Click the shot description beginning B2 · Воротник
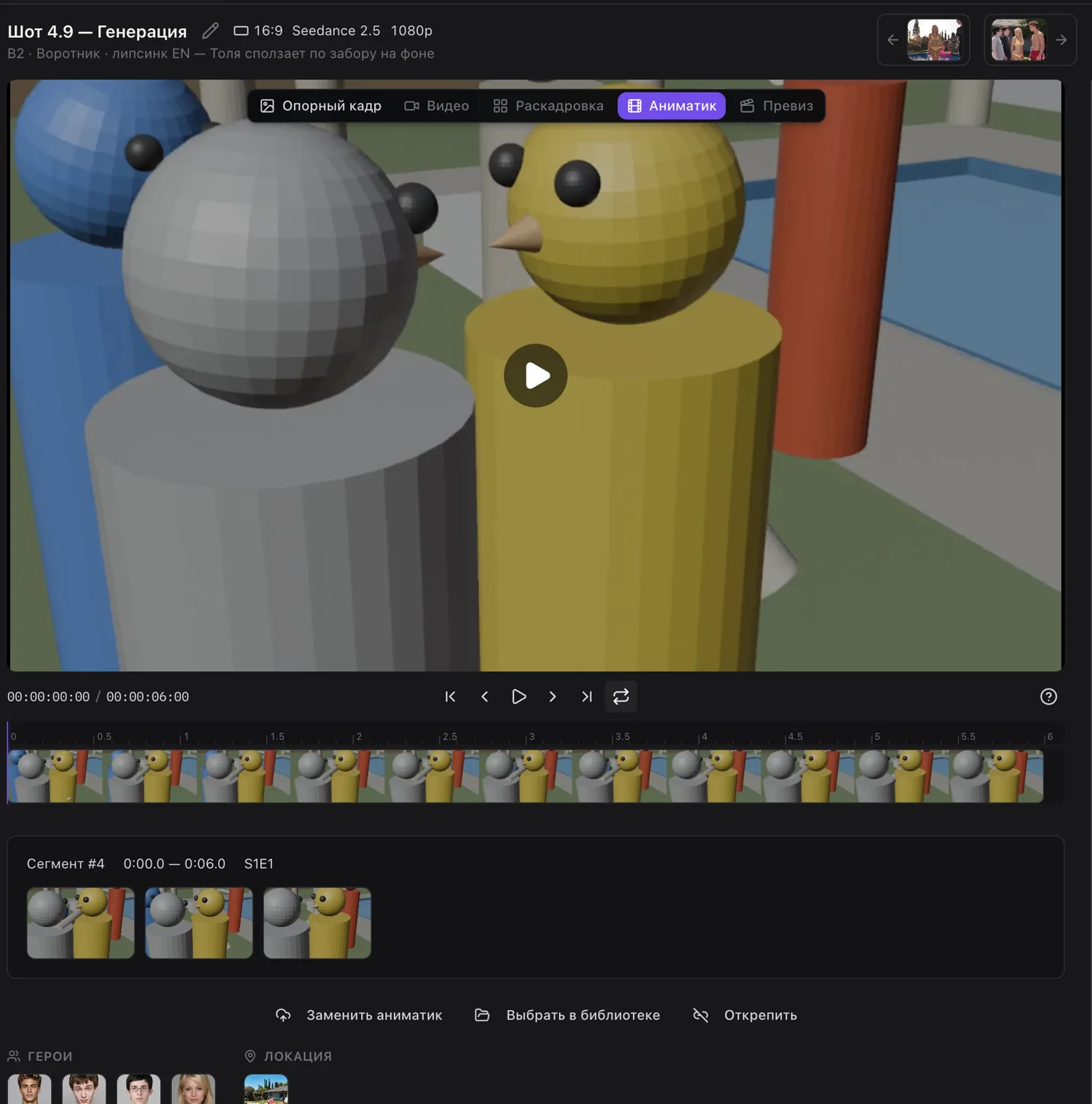The height and width of the screenshot is (1104, 1092). (x=221, y=53)
